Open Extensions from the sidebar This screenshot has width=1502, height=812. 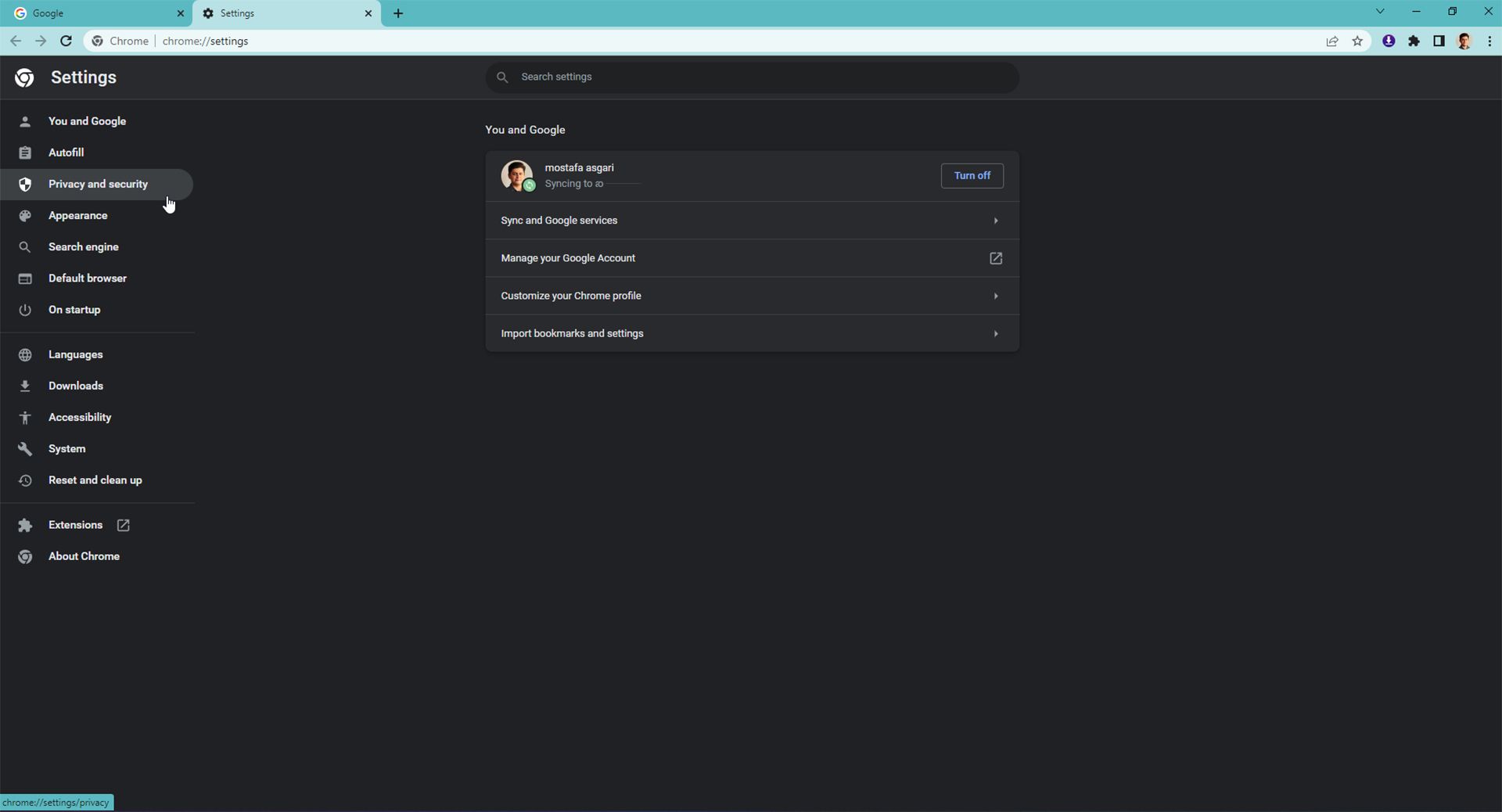[75, 525]
